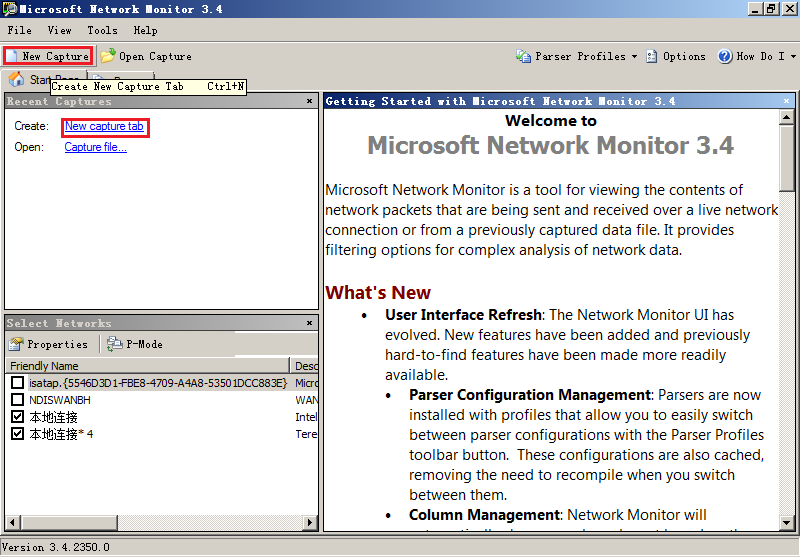800x557 pixels.
Task: Click the Version 3.4.2350.0 status text
Action: [56, 547]
